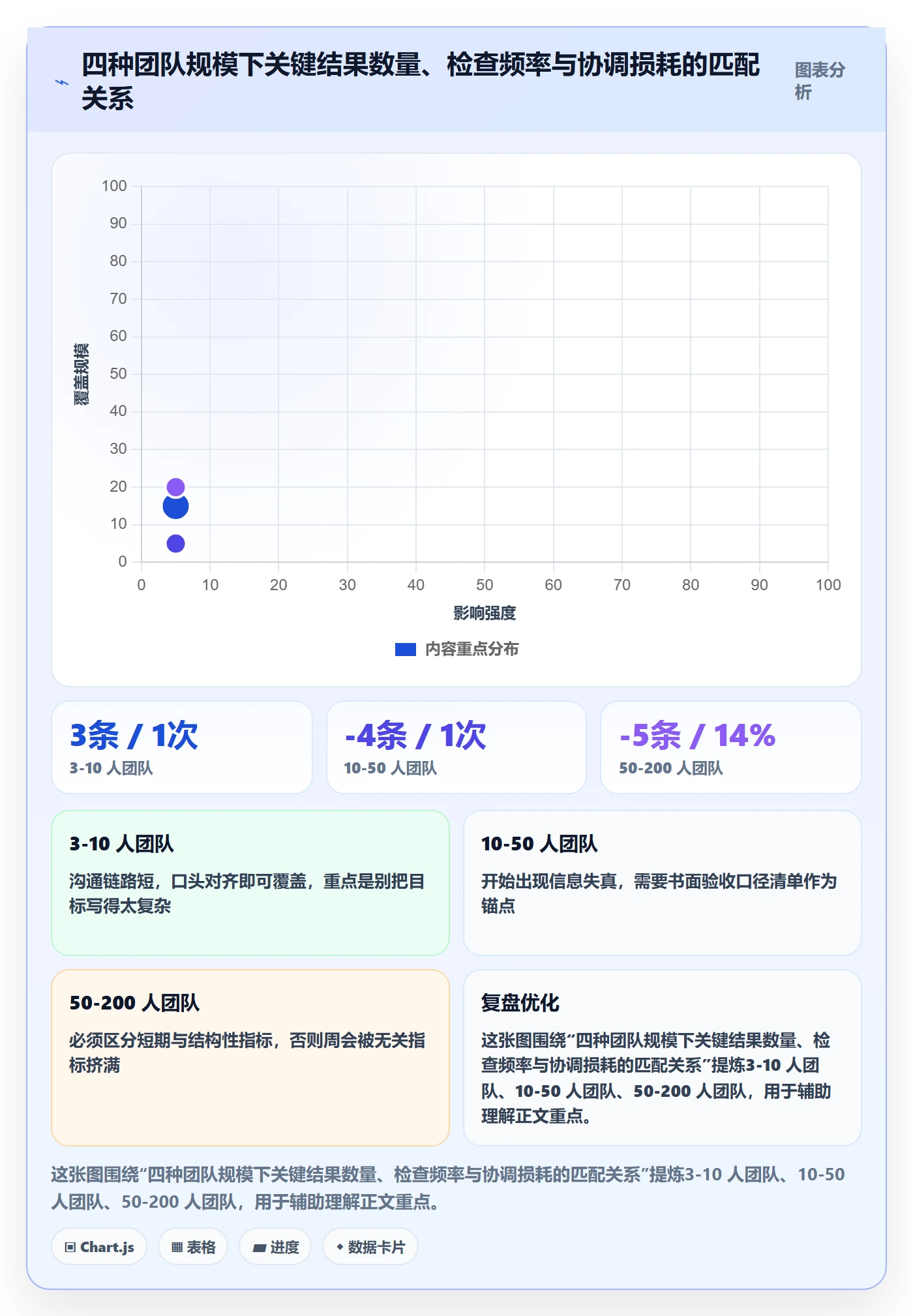Click the 进度 tag

275,1247
